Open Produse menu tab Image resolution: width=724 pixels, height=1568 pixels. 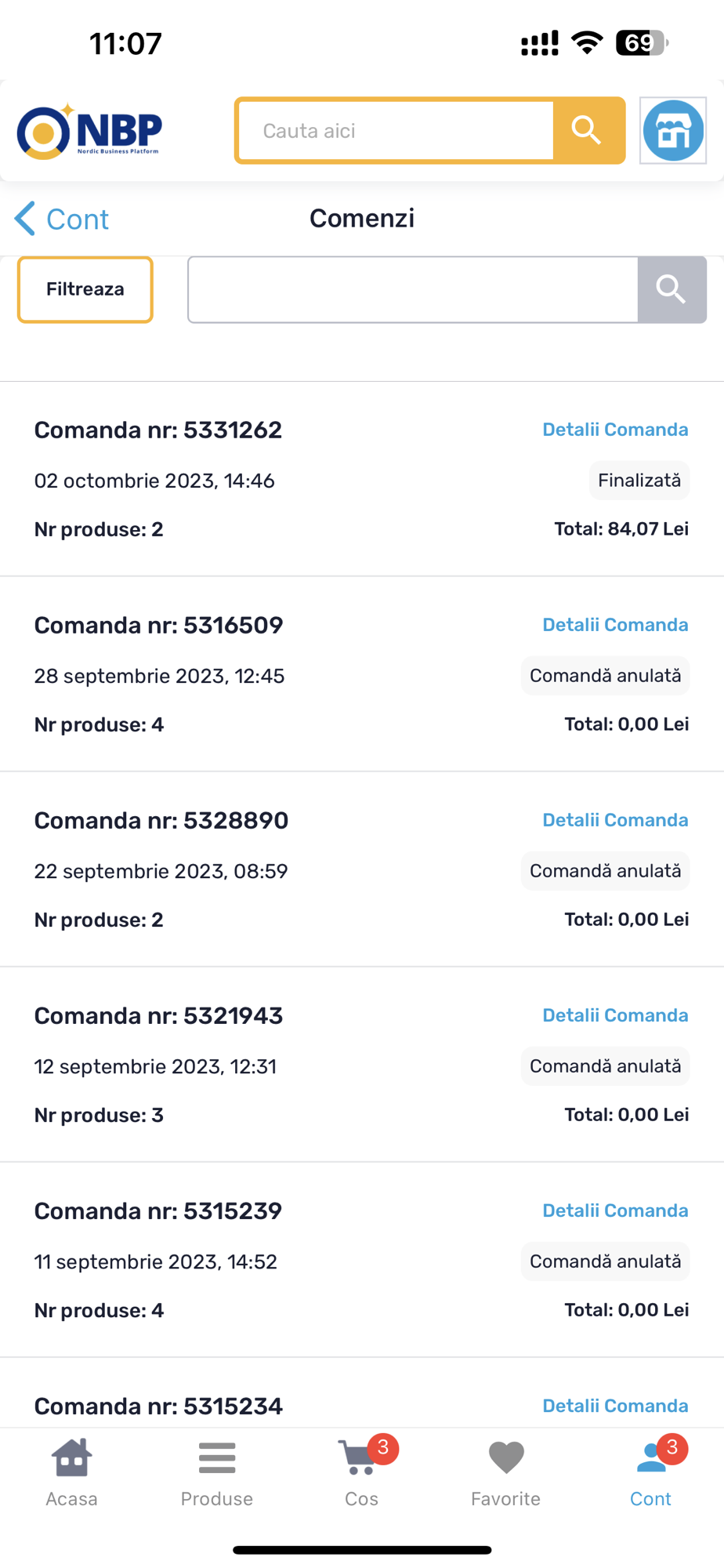coord(217,1472)
